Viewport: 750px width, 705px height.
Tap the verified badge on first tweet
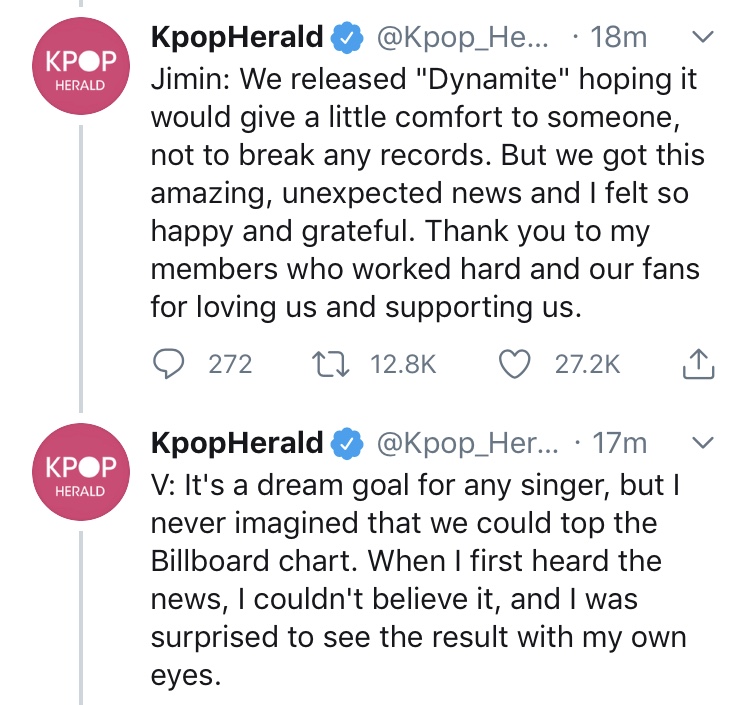tap(348, 38)
